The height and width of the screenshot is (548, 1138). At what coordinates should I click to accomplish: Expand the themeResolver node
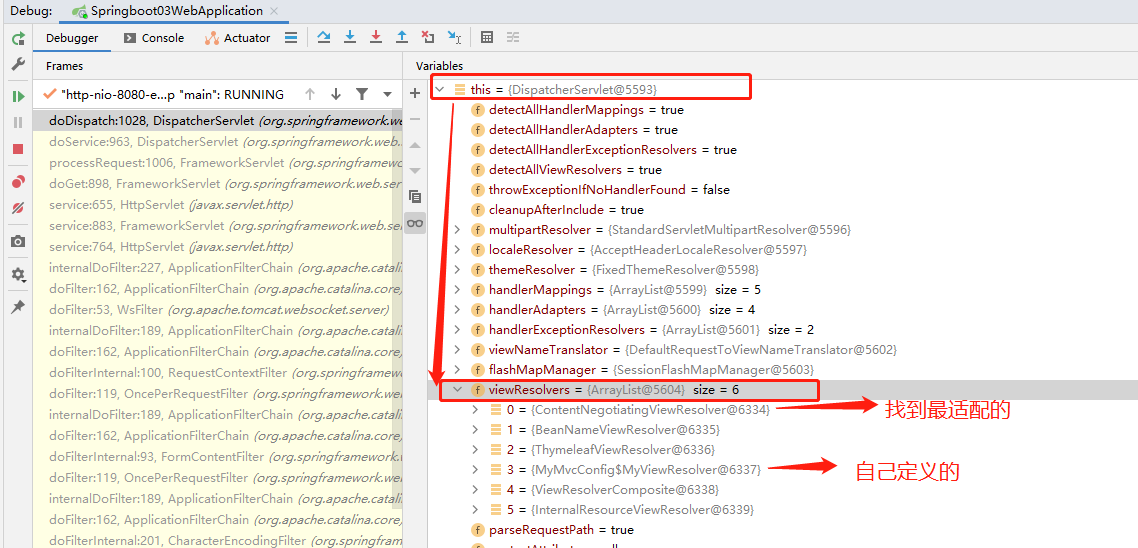[x=457, y=270]
